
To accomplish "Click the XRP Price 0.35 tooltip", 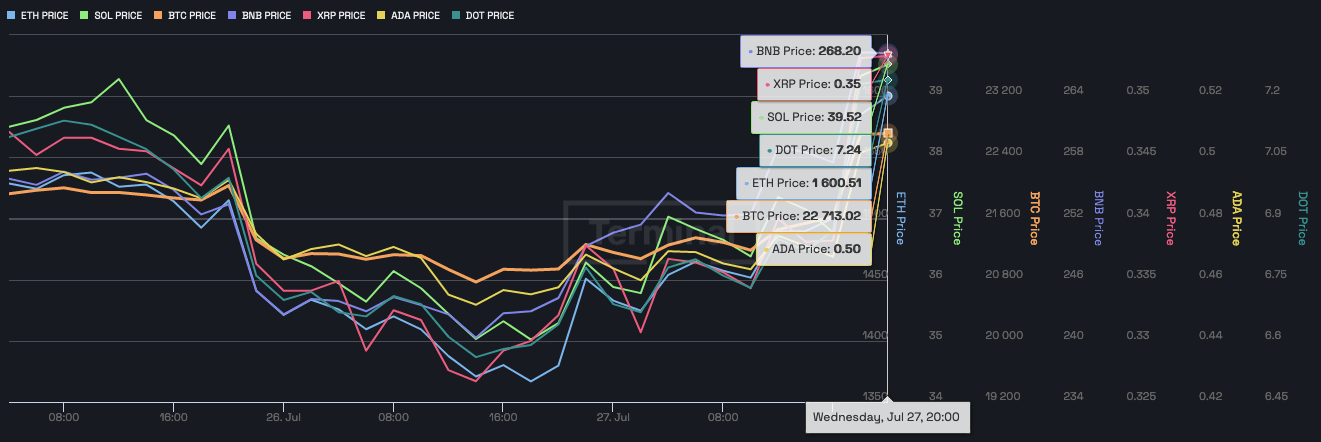I will [x=816, y=84].
